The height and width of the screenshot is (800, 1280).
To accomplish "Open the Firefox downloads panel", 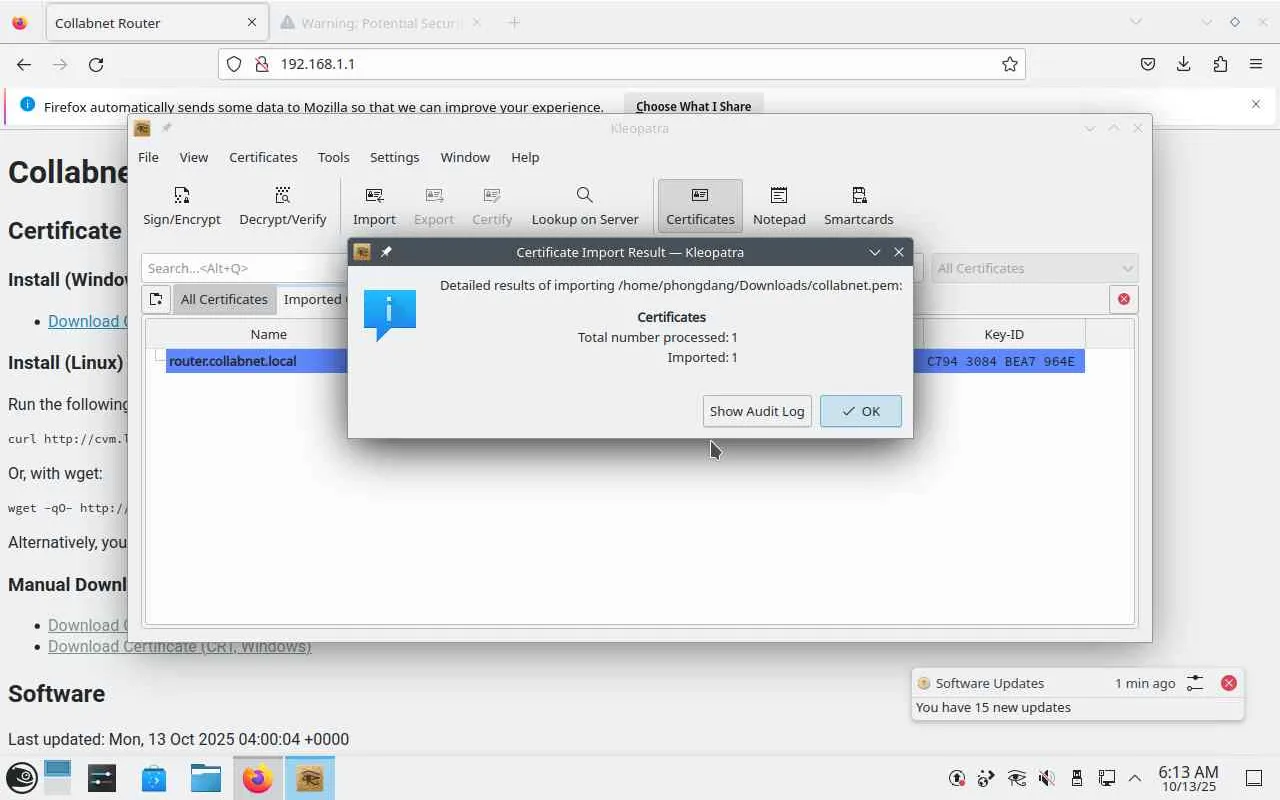I will click(x=1184, y=64).
